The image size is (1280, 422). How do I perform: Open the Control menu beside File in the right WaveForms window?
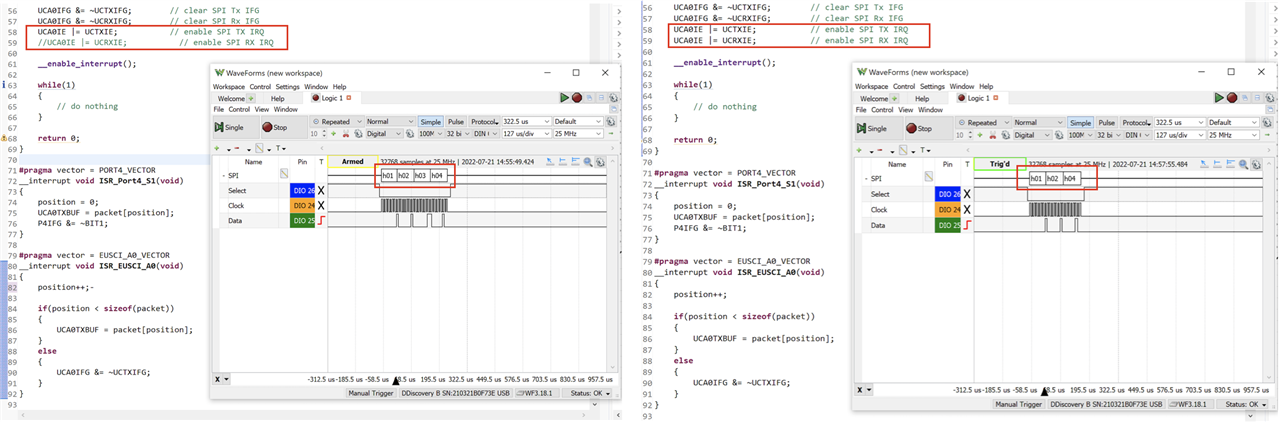882,110
